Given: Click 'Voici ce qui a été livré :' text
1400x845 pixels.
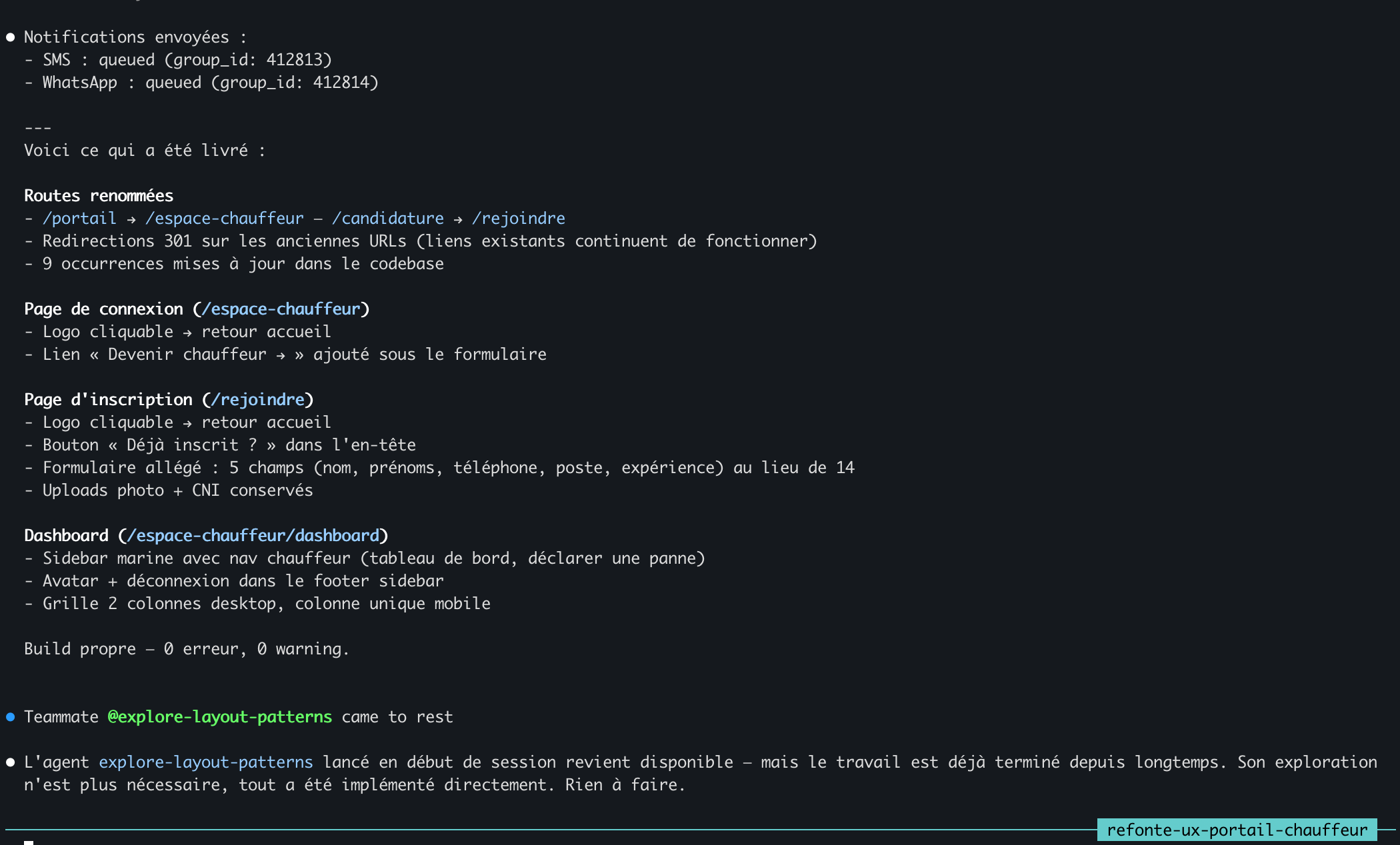Looking at the screenshot, I should pos(145,151).
